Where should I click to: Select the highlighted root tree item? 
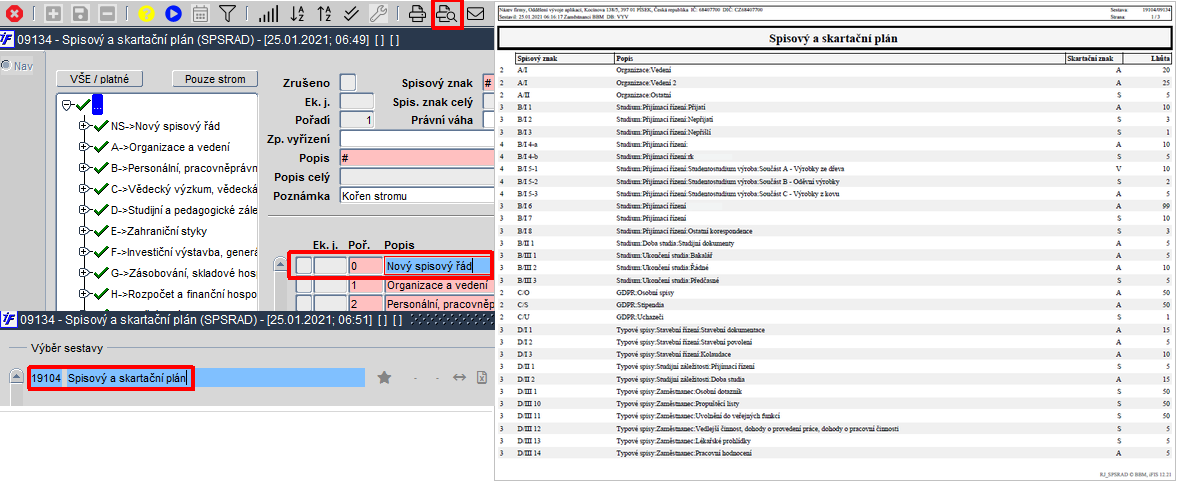(97, 105)
